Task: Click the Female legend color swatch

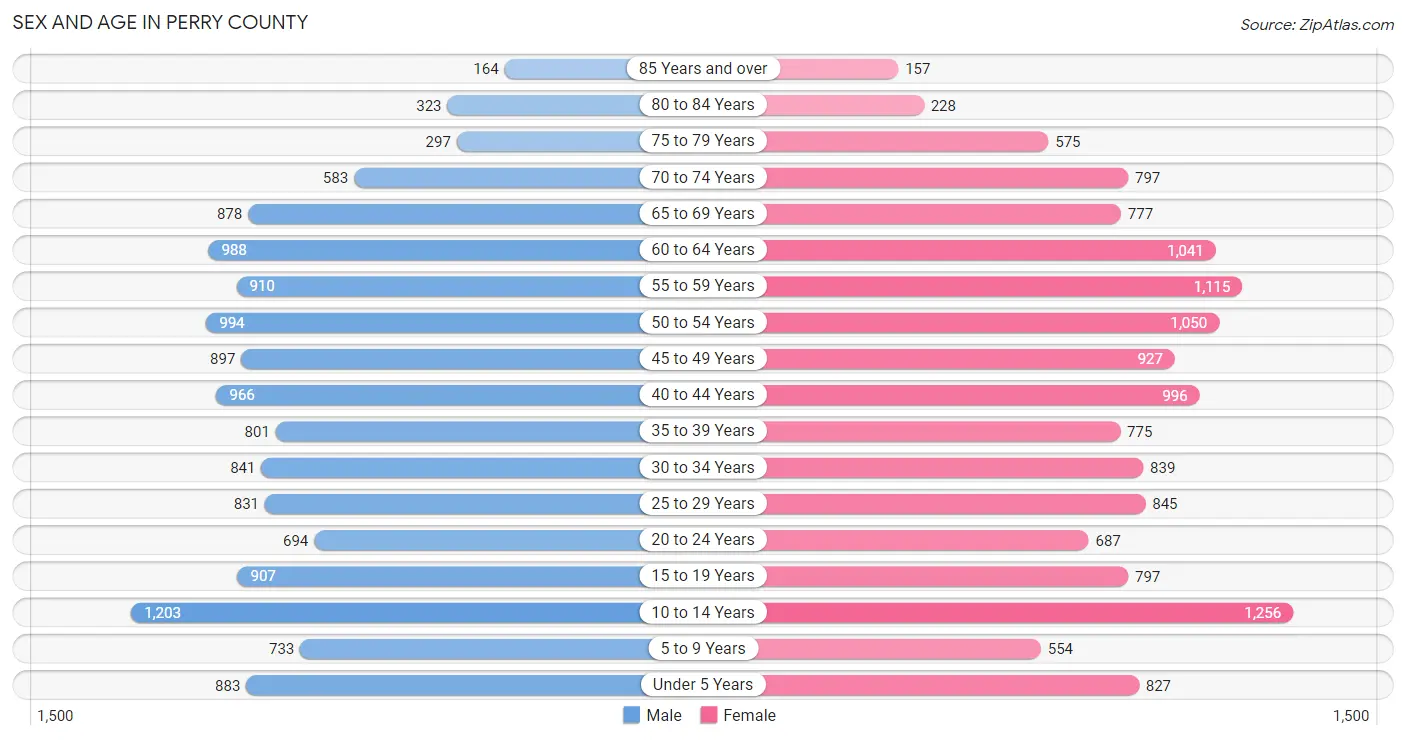Action: tap(709, 715)
